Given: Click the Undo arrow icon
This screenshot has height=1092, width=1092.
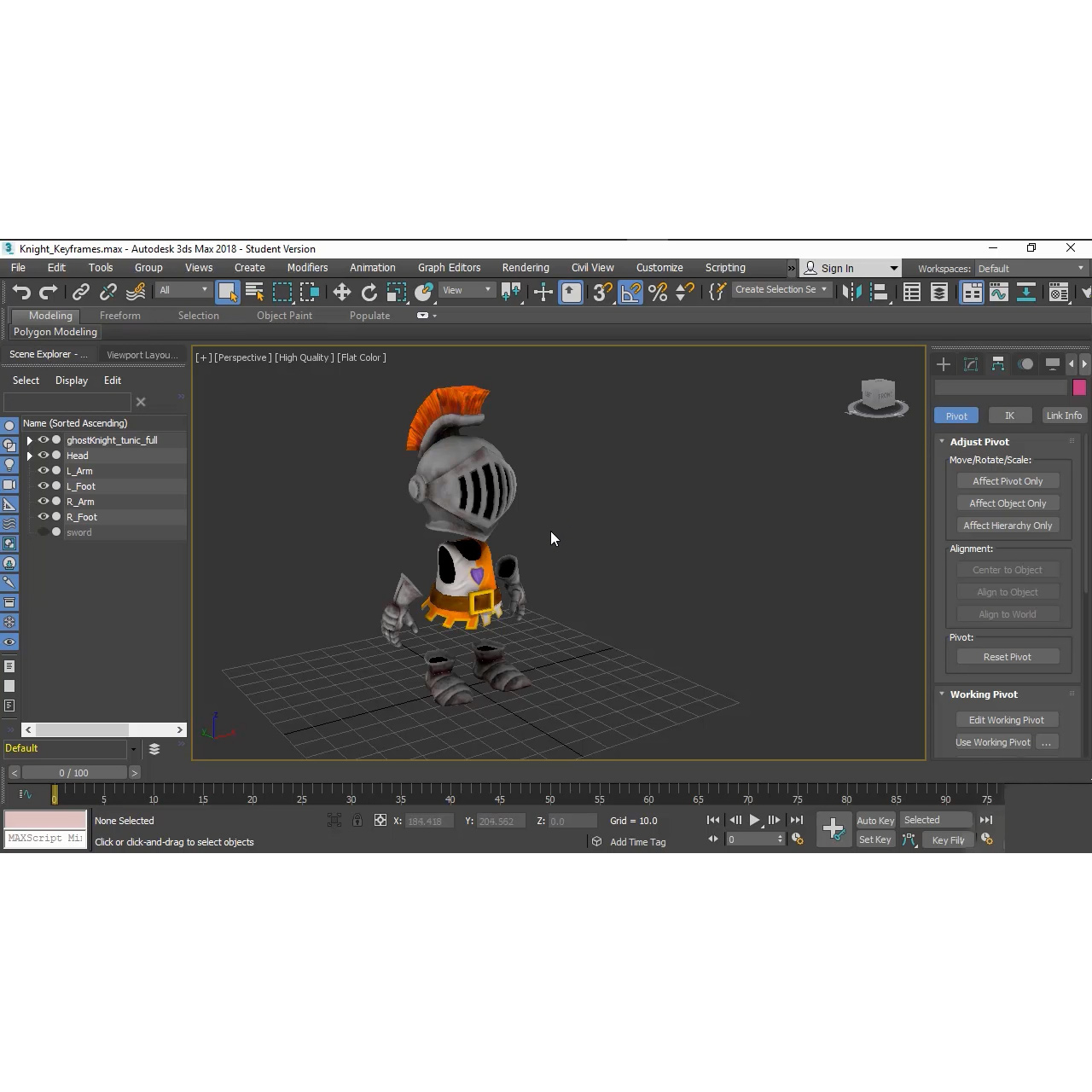Looking at the screenshot, I should (x=21, y=292).
